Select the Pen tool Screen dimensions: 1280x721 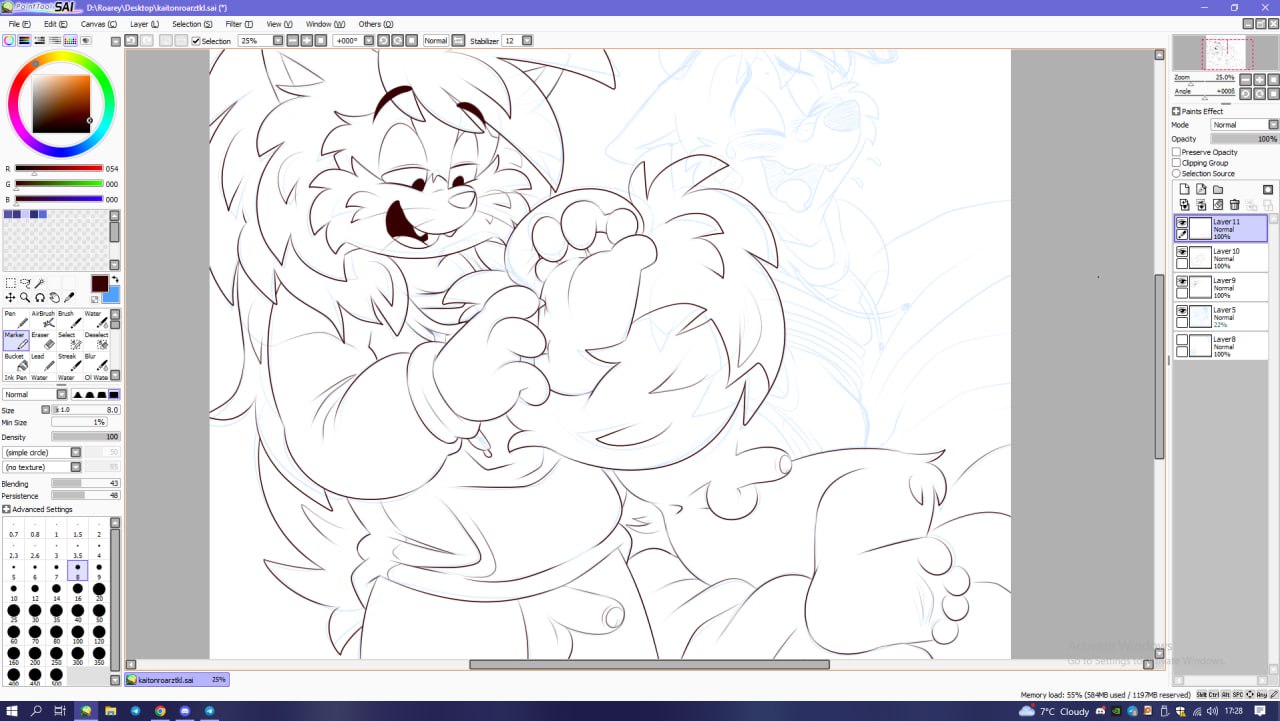16,320
